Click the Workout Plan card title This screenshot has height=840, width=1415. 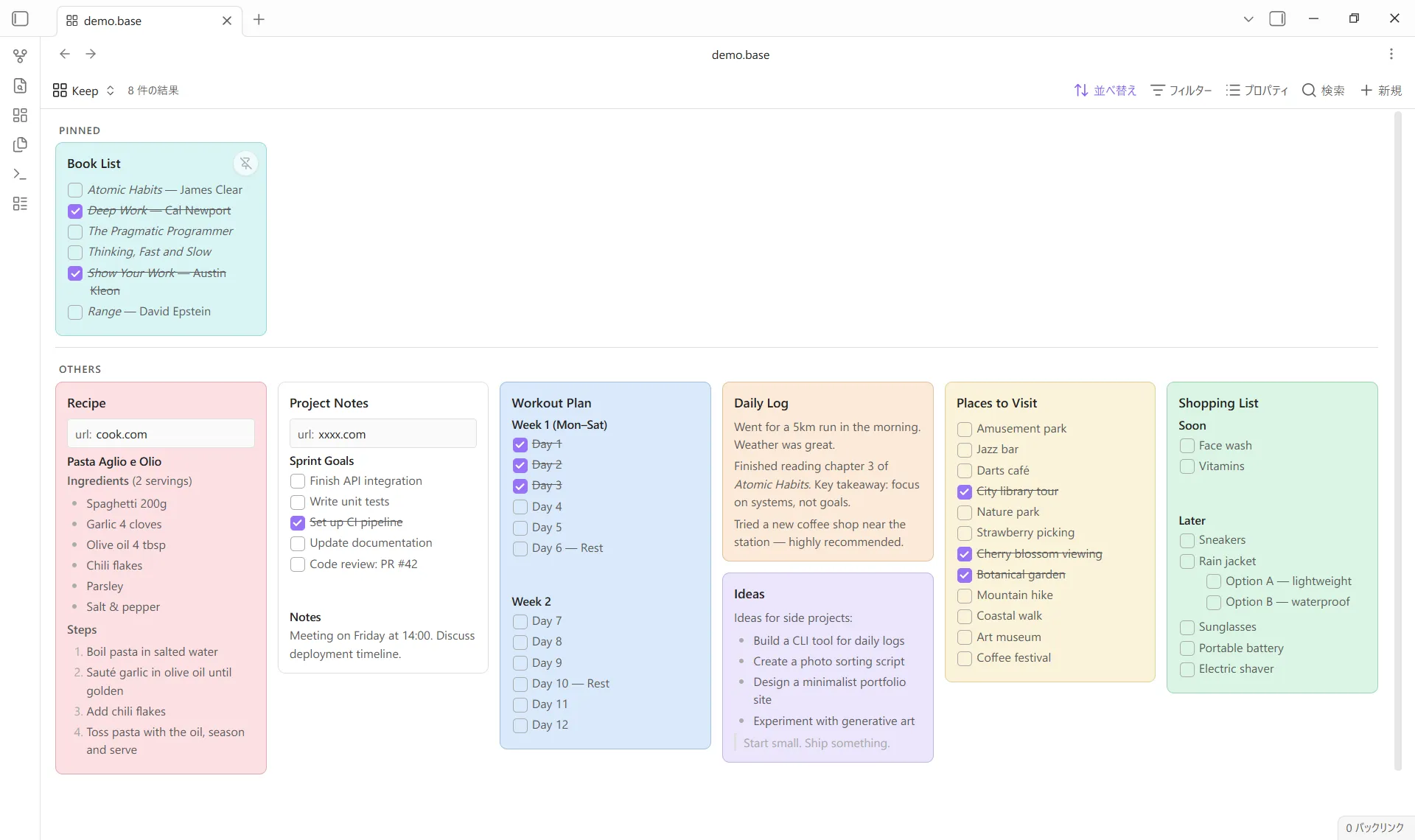[551, 403]
